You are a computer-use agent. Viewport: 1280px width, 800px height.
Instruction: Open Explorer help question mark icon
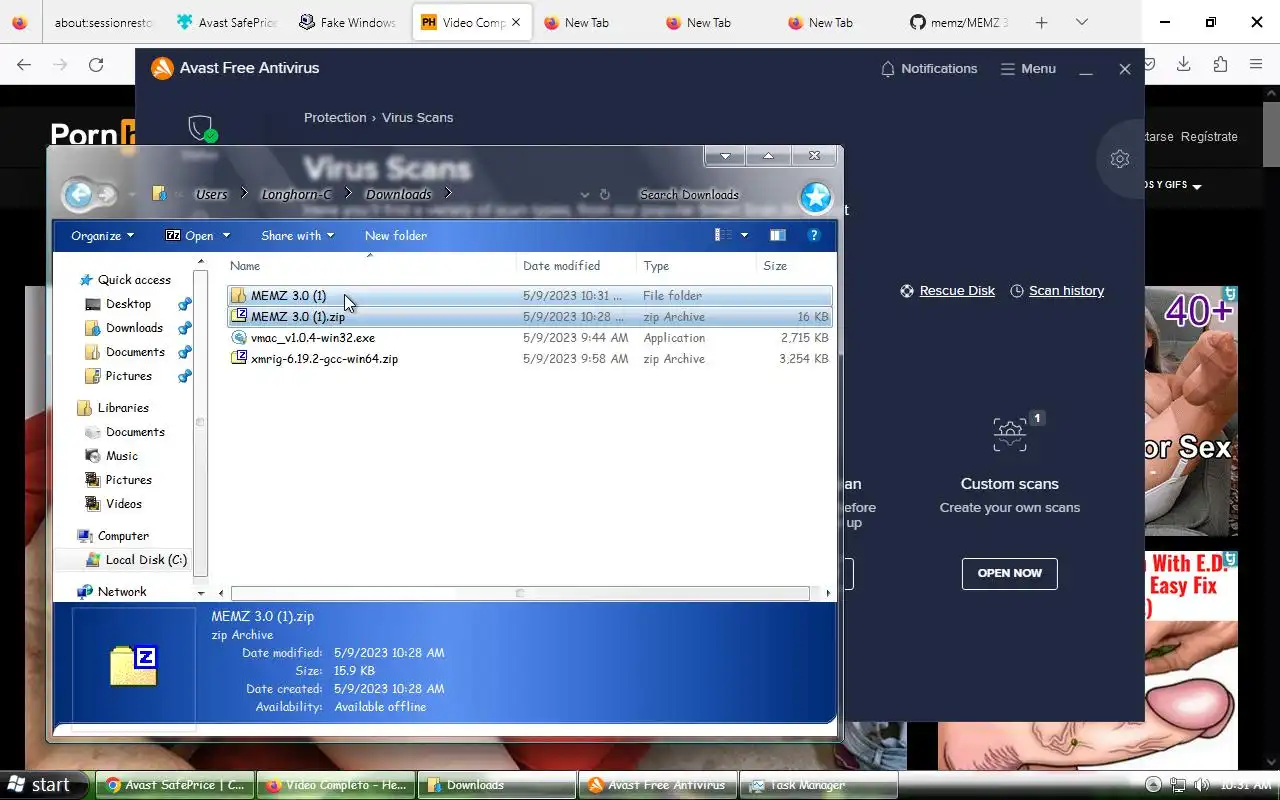pyautogui.click(x=814, y=235)
